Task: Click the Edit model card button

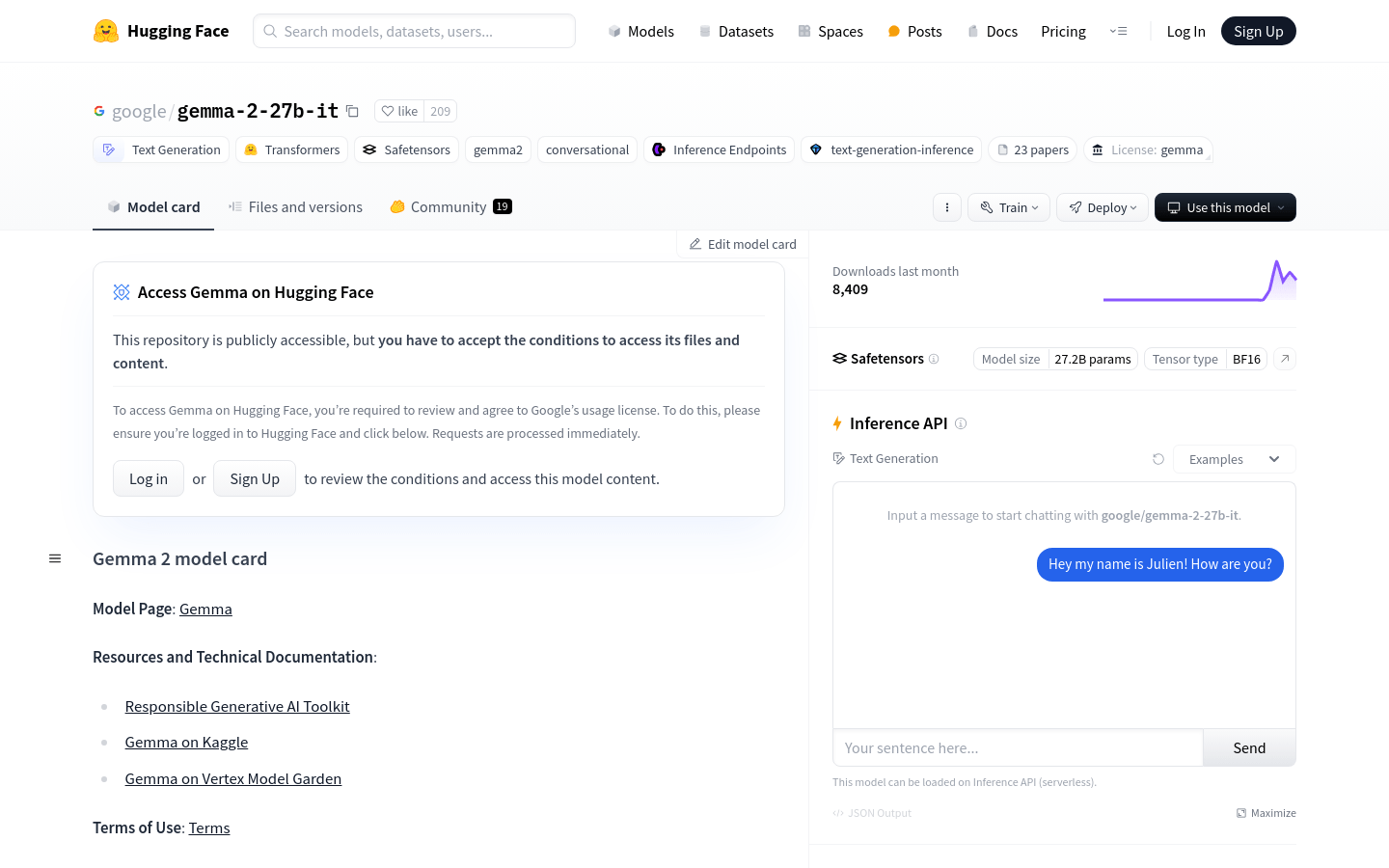Action: point(743,244)
